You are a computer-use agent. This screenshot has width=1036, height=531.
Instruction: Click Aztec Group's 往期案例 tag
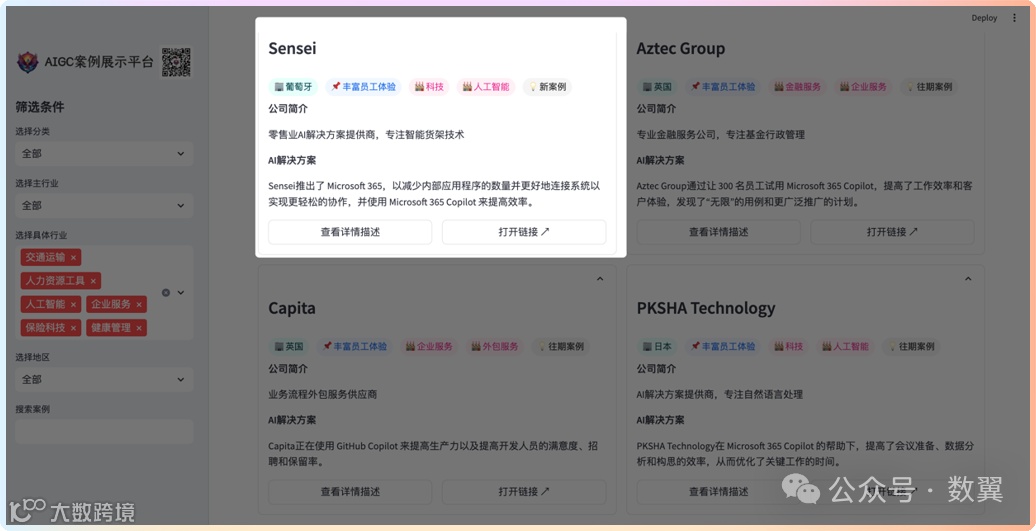[929, 87]
